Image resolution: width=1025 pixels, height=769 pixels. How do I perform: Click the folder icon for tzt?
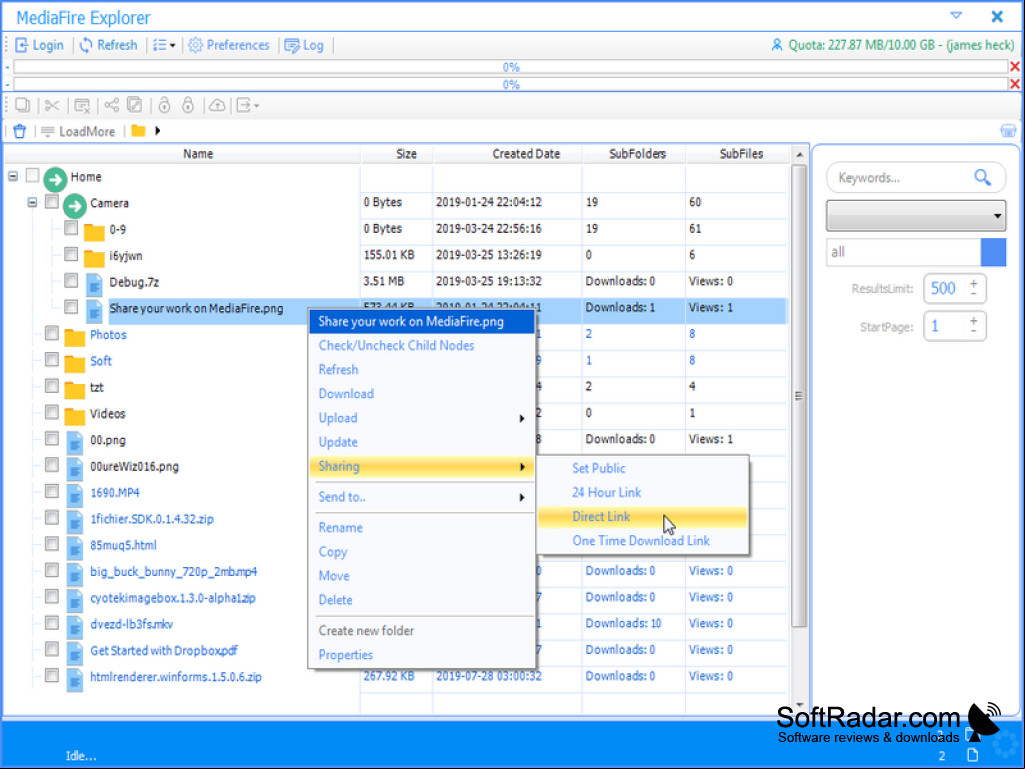pos(75,390)
